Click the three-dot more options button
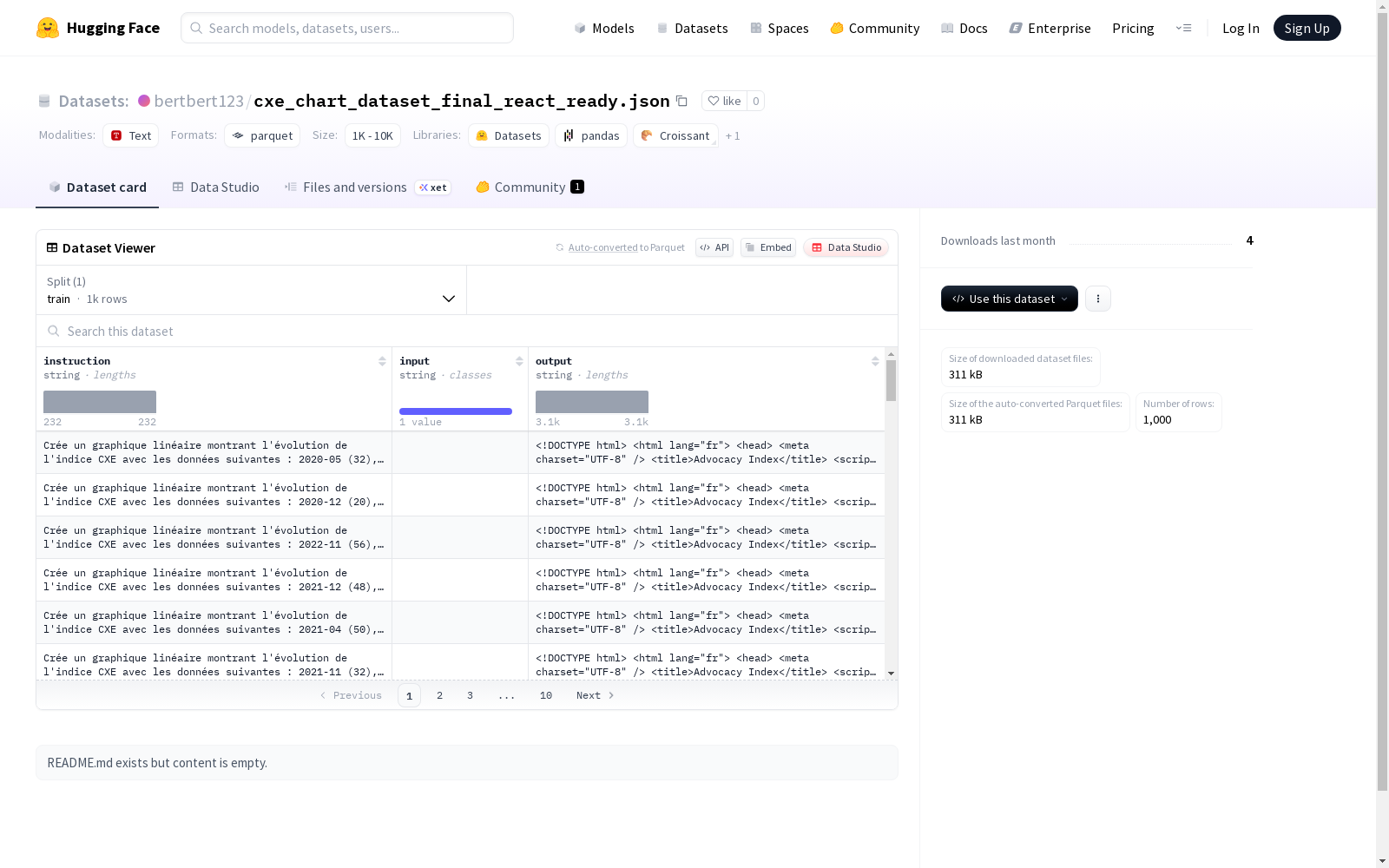 1098,299
